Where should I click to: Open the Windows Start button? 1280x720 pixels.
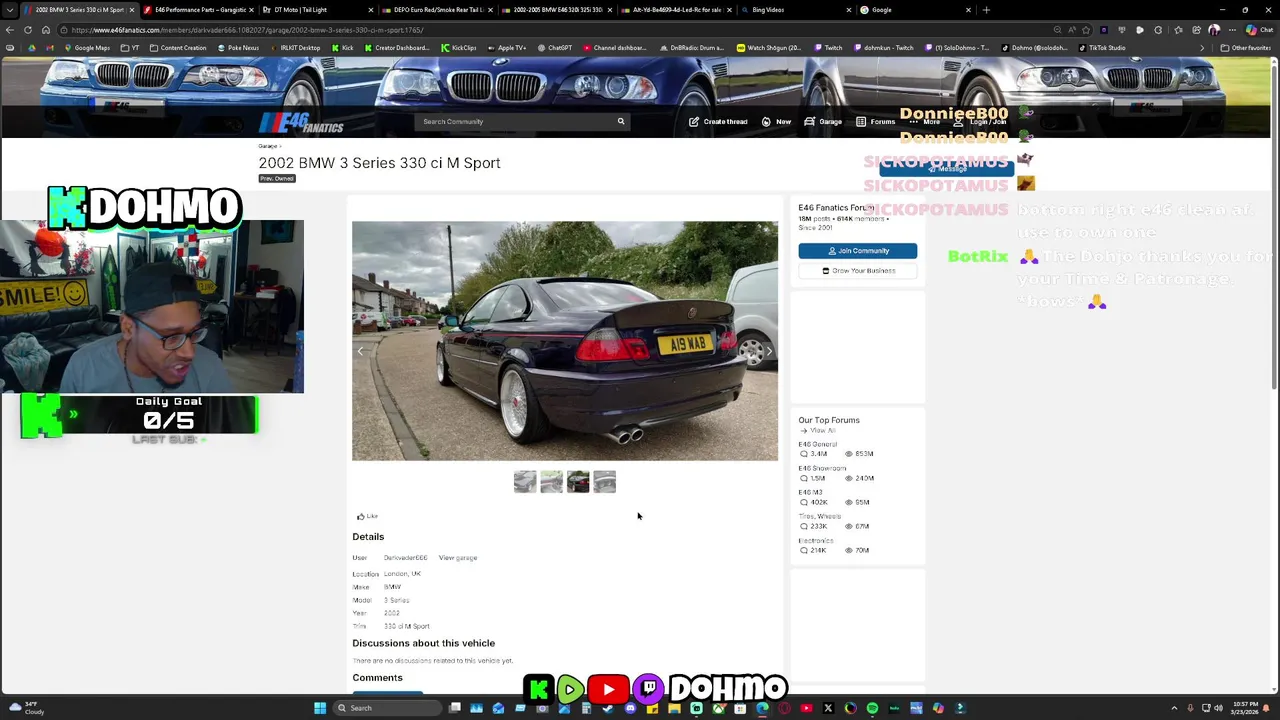(320, 708)
